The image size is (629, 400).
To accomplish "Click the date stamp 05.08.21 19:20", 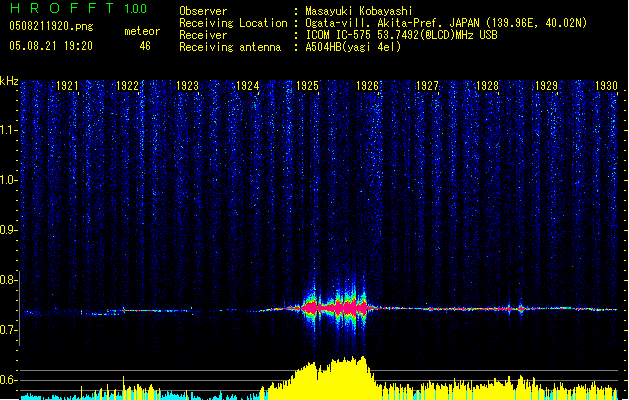I will [51, 46].
